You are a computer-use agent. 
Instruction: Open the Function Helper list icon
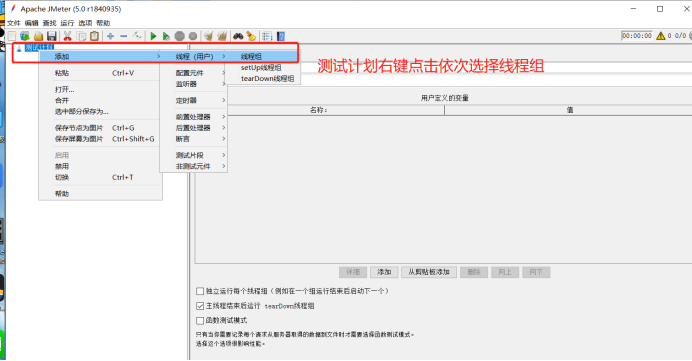click(267, 36)
